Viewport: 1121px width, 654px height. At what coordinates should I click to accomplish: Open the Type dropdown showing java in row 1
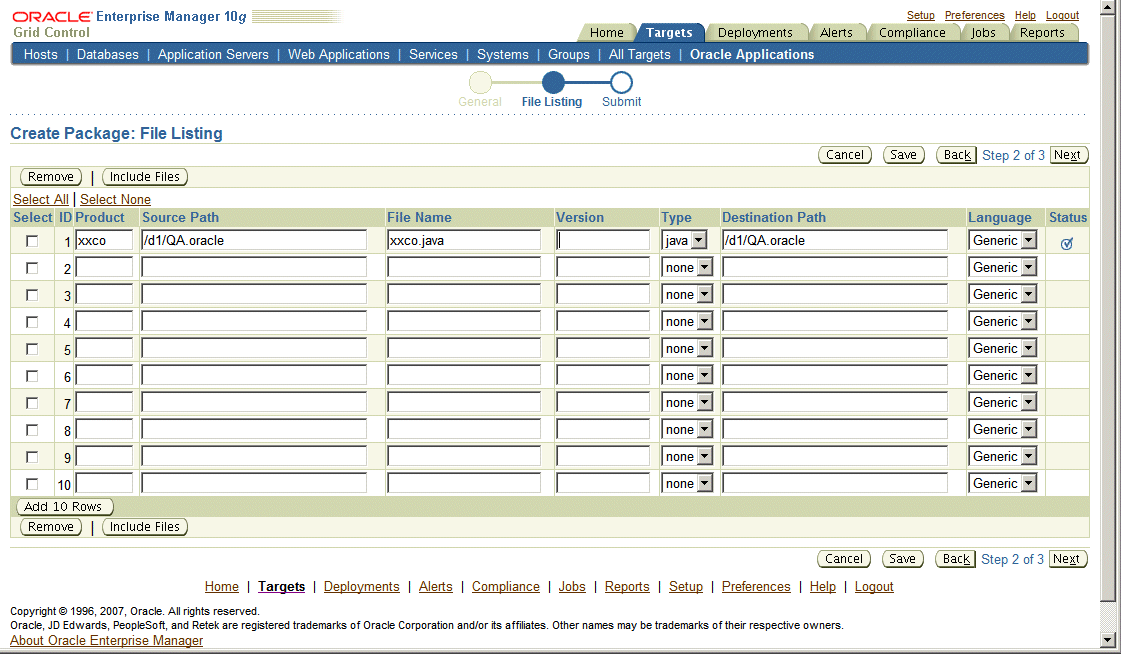685,240
